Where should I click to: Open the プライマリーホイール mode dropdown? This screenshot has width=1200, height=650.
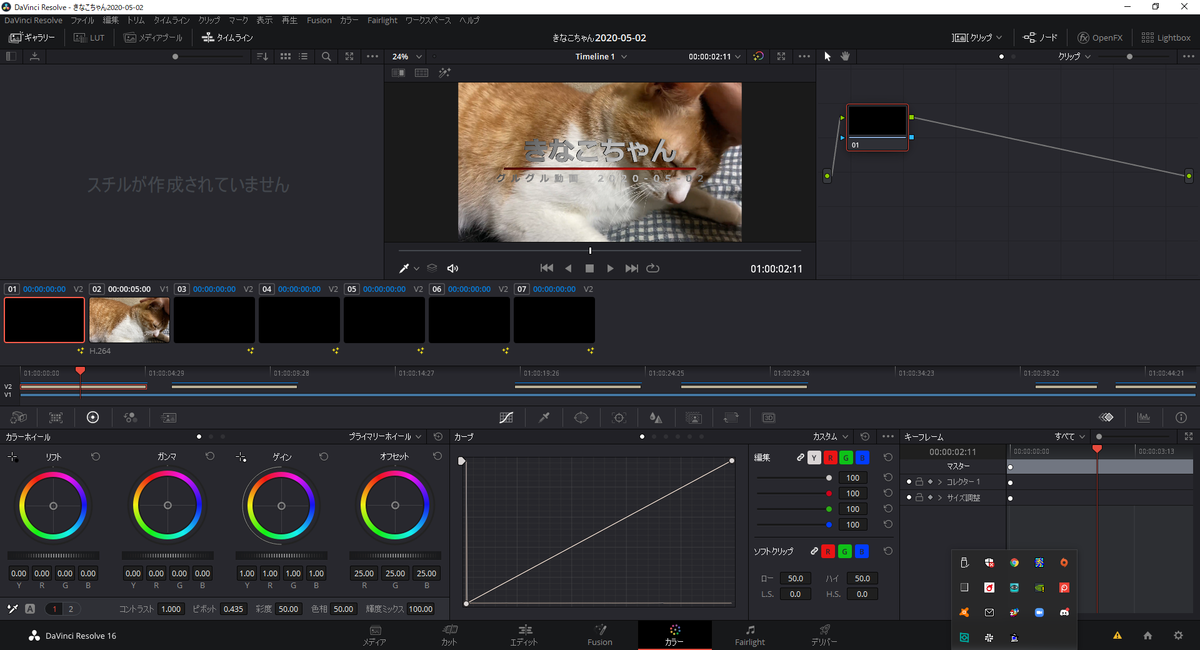pos(386,437)
